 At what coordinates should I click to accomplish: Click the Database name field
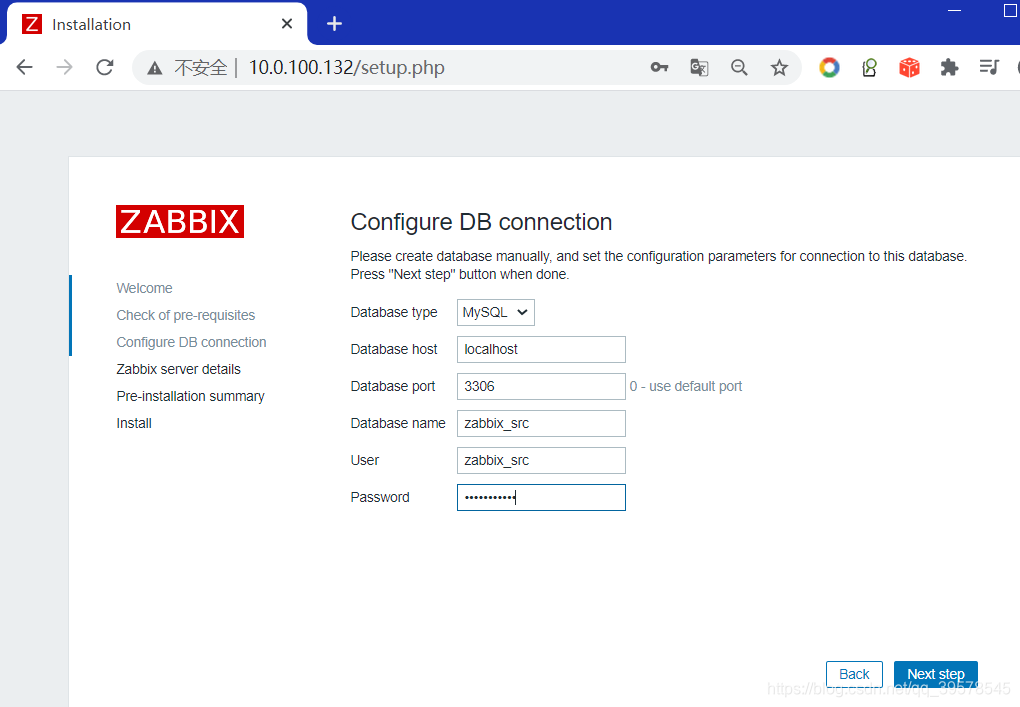tap(541, 423)
